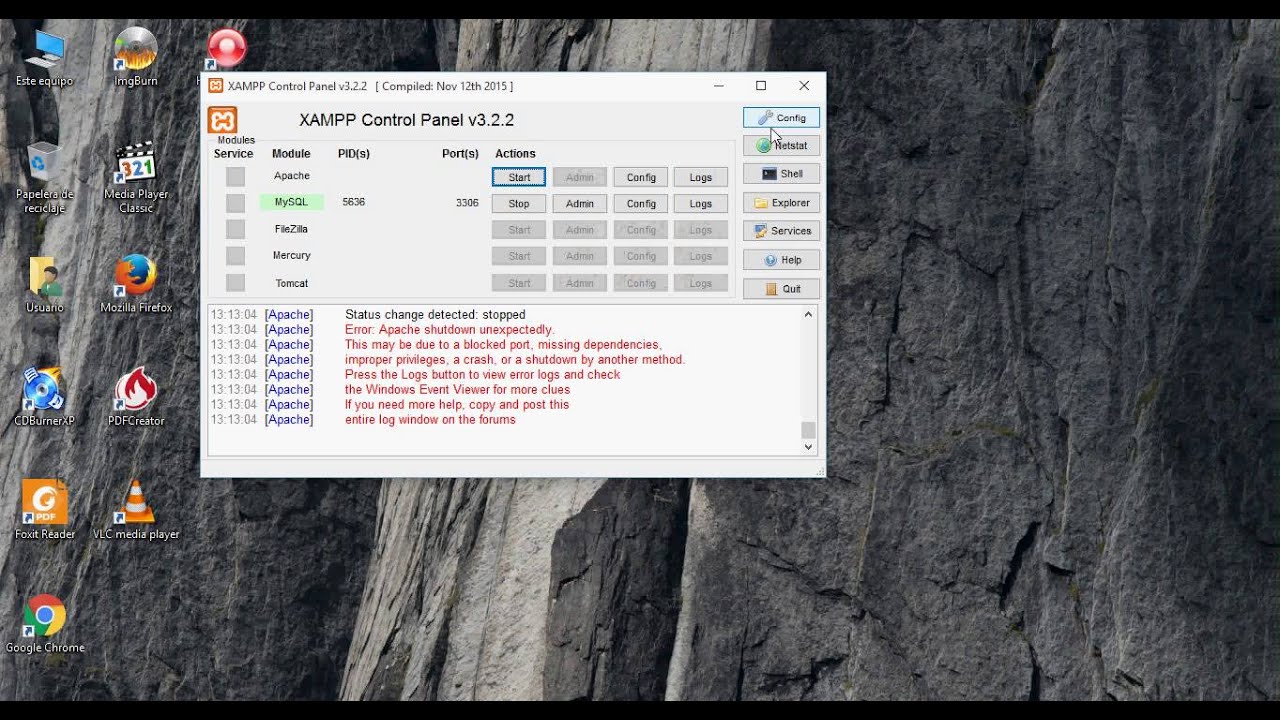1280x720 pixels.
Task: Click the Tomcat module label
Action: pos(291,283)
